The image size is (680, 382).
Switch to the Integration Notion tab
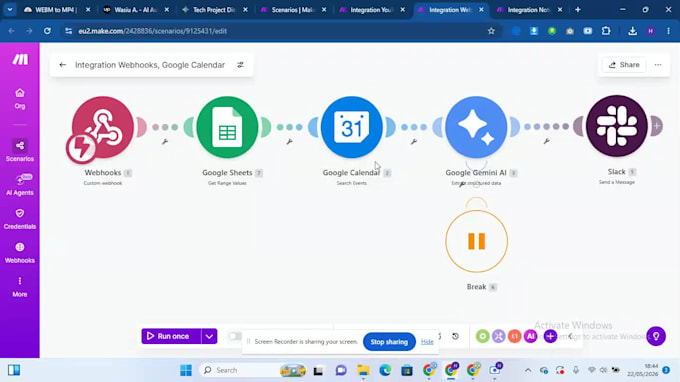tap(529, 10)
